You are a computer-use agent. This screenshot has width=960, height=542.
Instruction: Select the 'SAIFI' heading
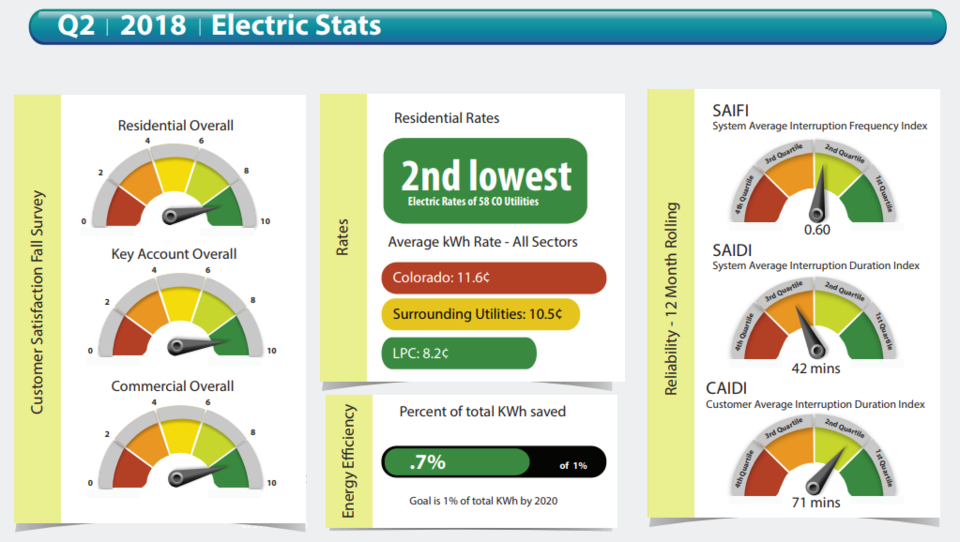click(730, 111)
